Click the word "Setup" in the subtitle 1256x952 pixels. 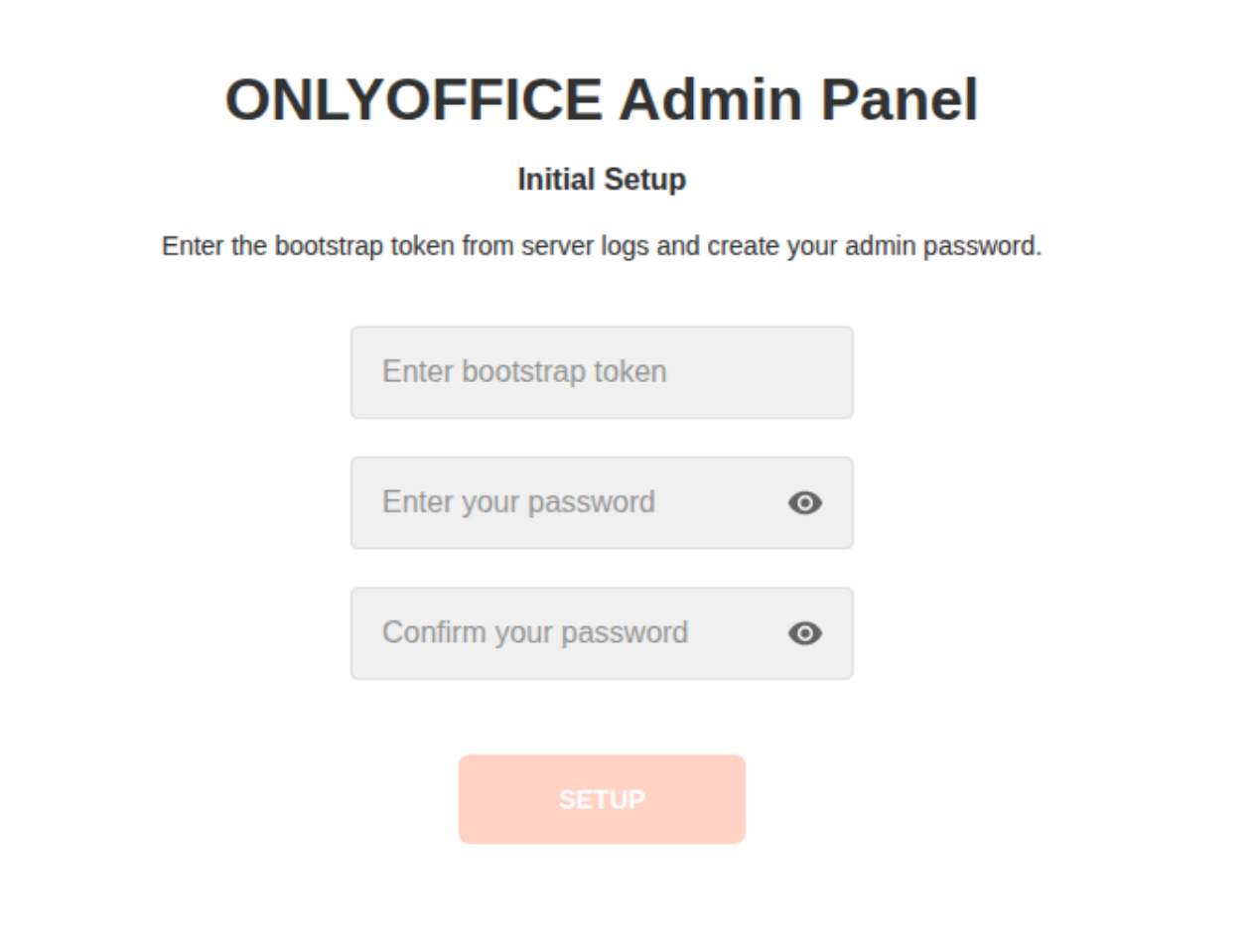(x=644, y=180)
